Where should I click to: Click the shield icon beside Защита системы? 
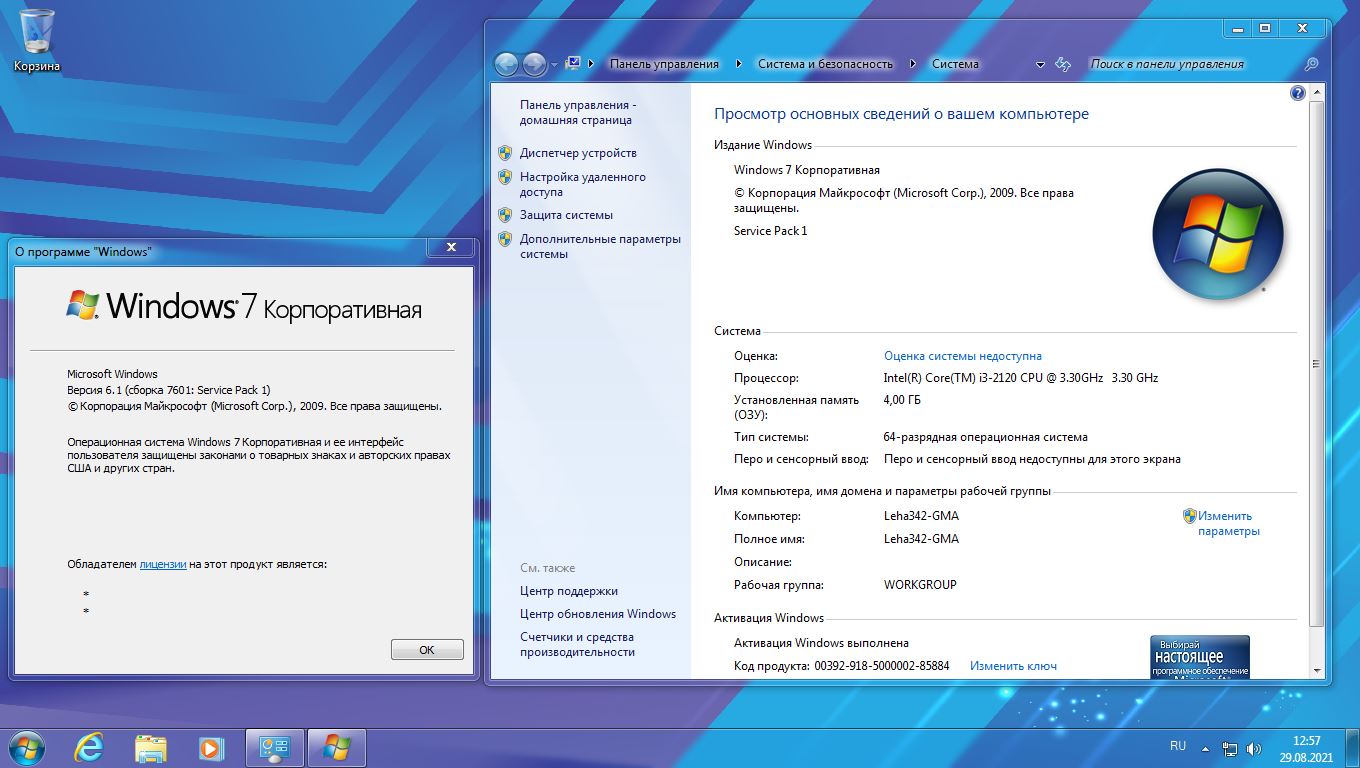[x=505, y=215]
